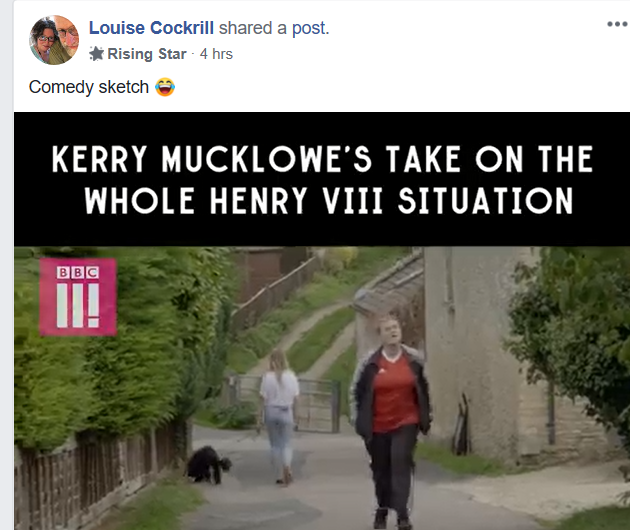The width and height of the screenshot is (630, 530).
Task: Open the three-dots post options menu
Action: [618, 24]
